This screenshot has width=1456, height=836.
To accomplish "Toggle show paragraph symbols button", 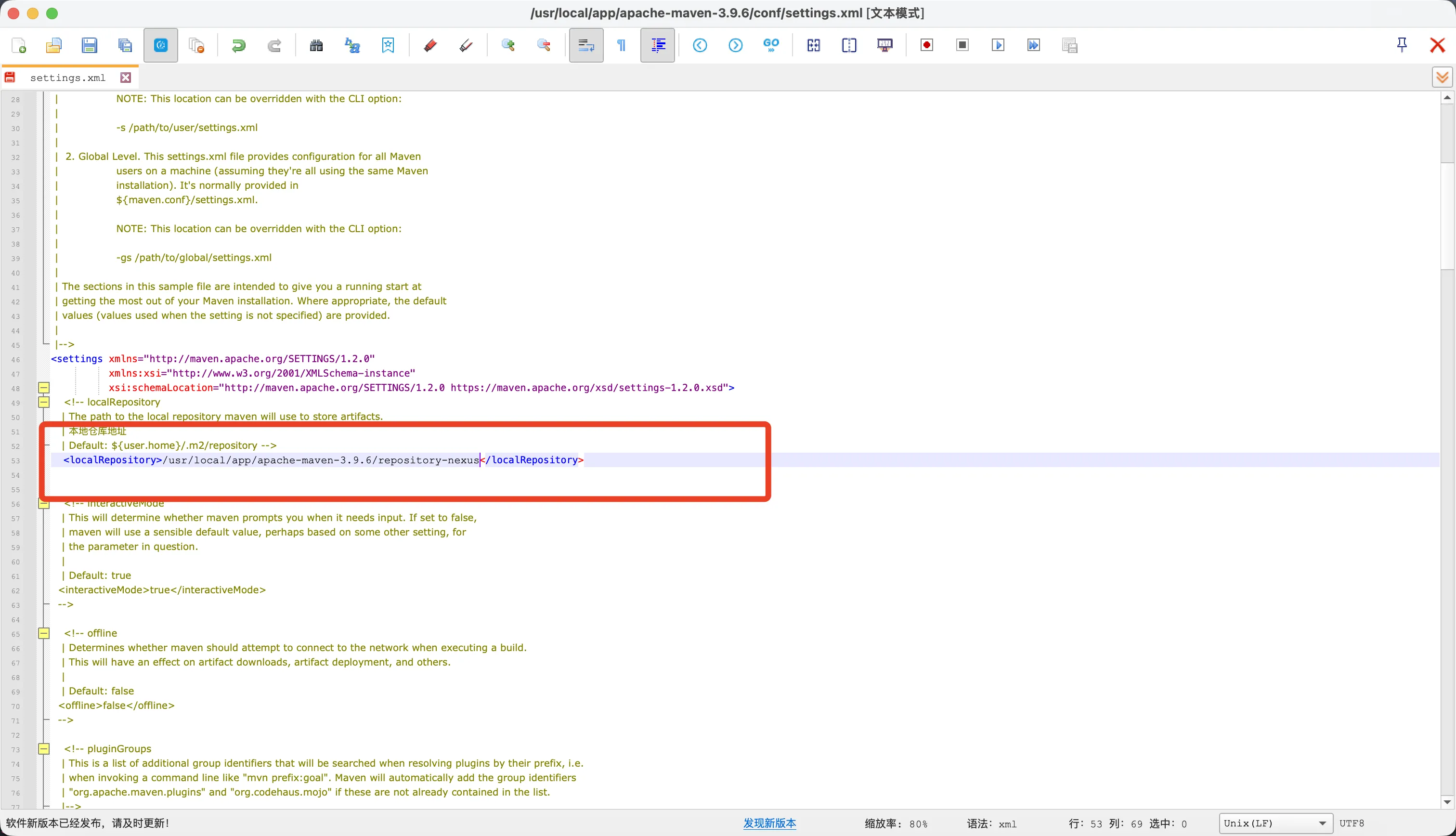I will [x=622, y=45].
